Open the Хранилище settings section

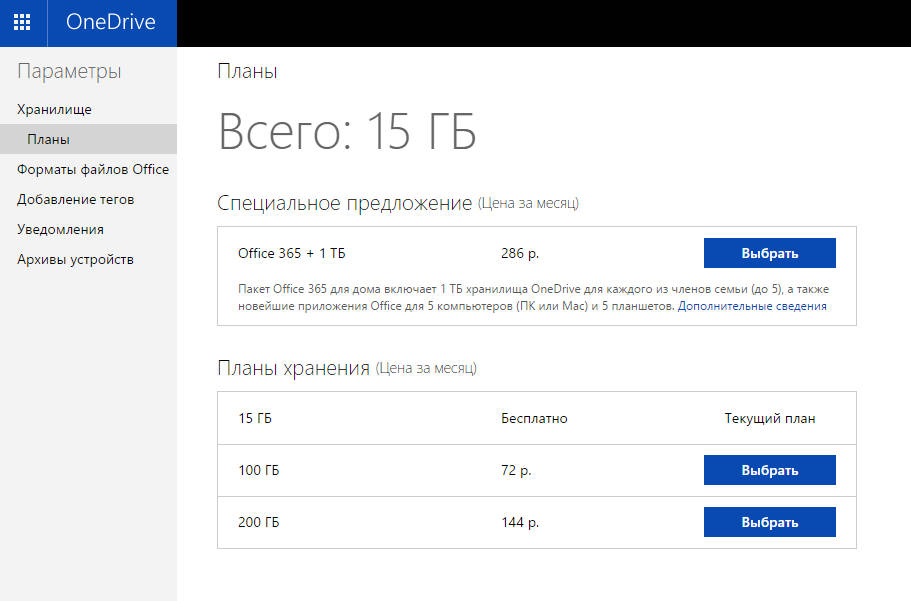(x=54, y=109)
